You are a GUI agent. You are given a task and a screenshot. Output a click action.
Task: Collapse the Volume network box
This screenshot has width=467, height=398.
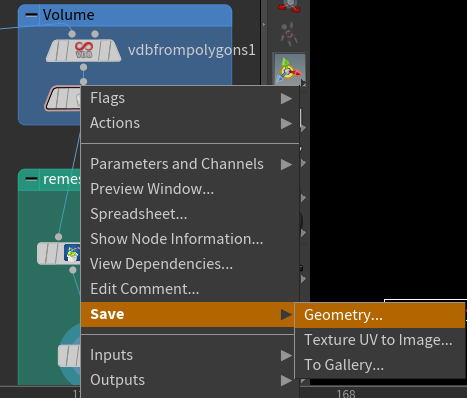pos(31,15)
